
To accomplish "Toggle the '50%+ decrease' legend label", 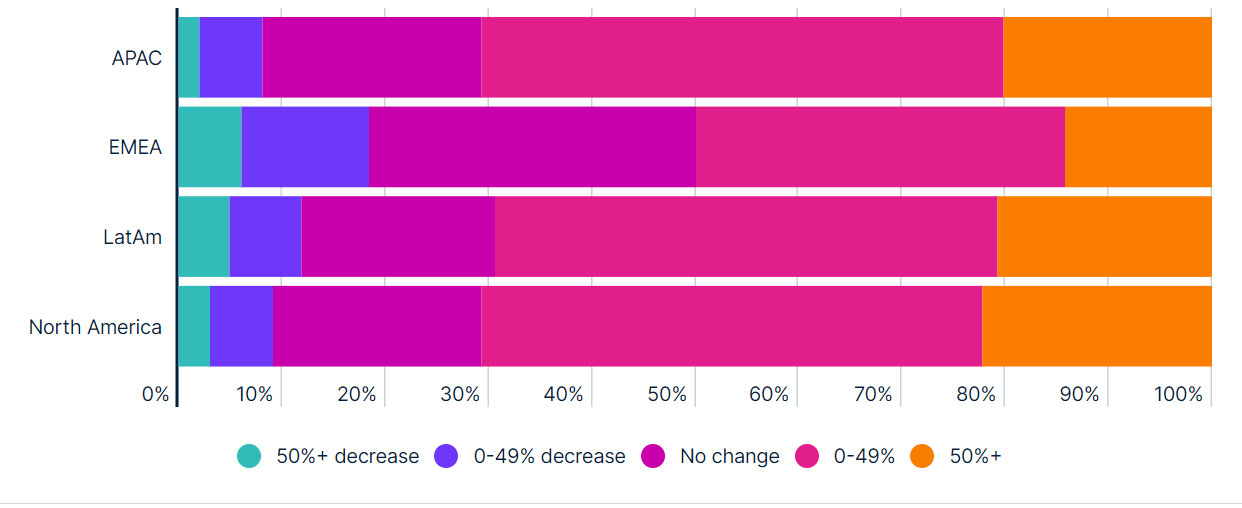I will 347,456.
